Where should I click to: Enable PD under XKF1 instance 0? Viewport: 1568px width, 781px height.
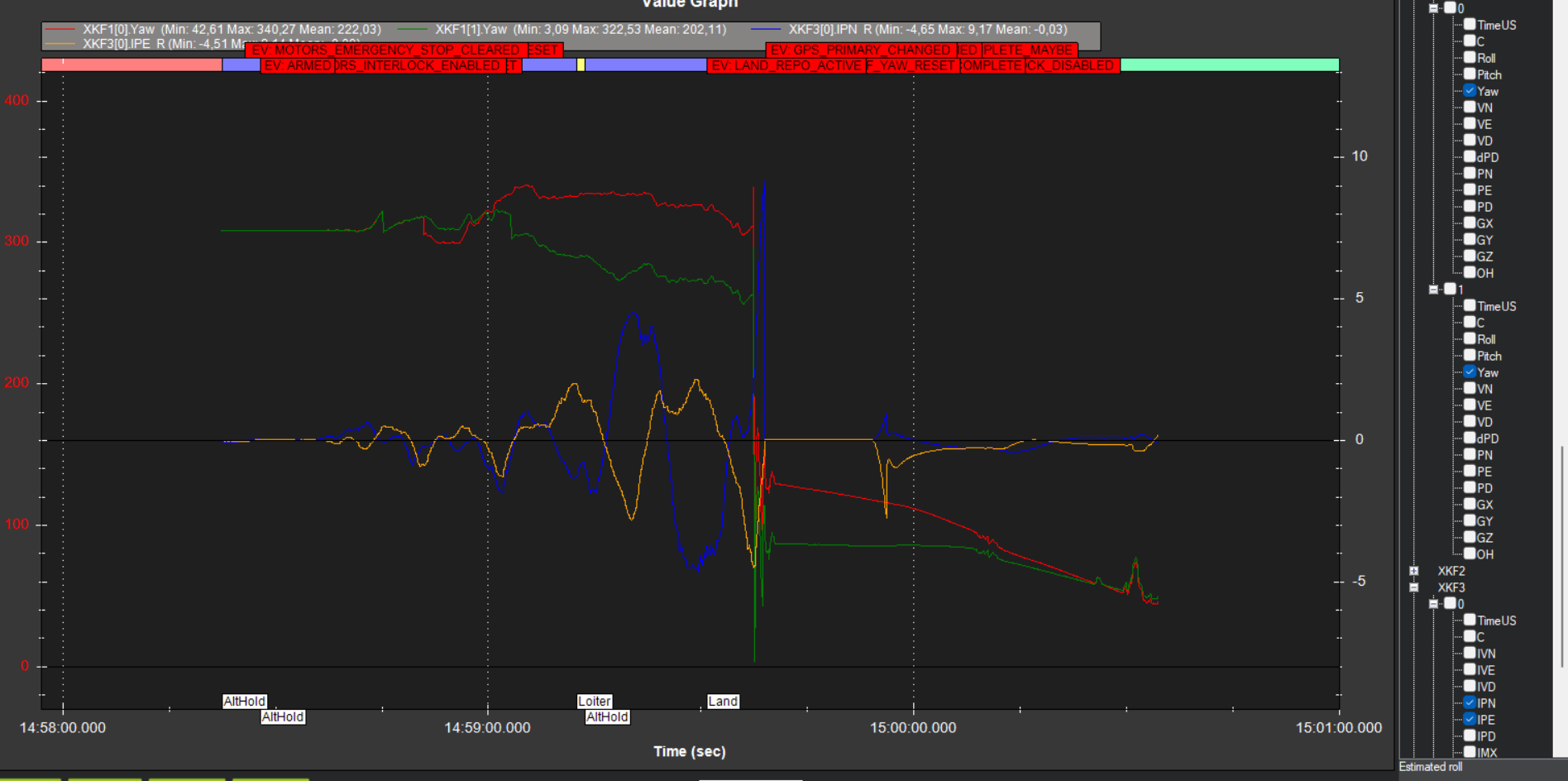point(1470,207)
